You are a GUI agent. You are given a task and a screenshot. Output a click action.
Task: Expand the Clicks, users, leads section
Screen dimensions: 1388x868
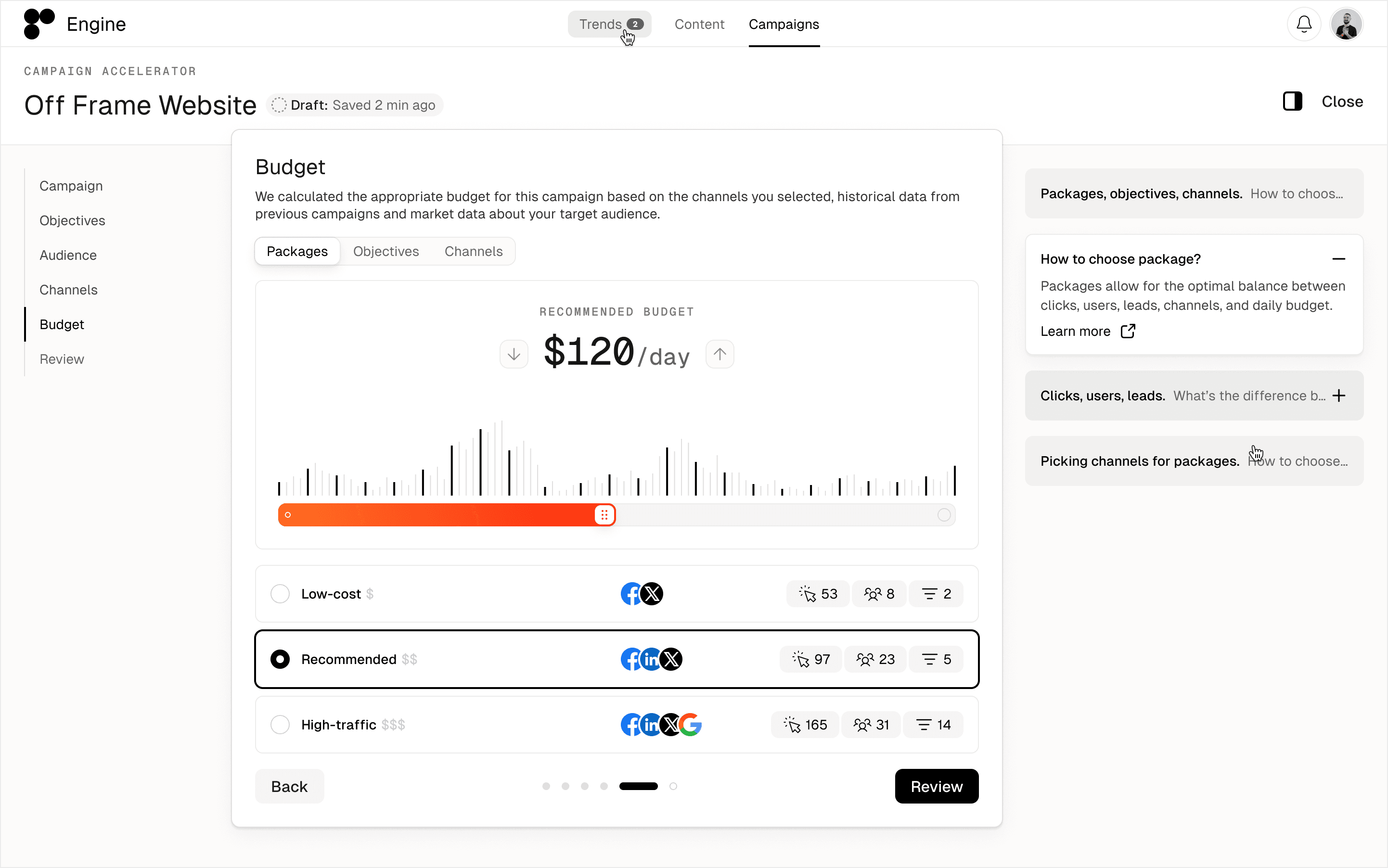1338,396
